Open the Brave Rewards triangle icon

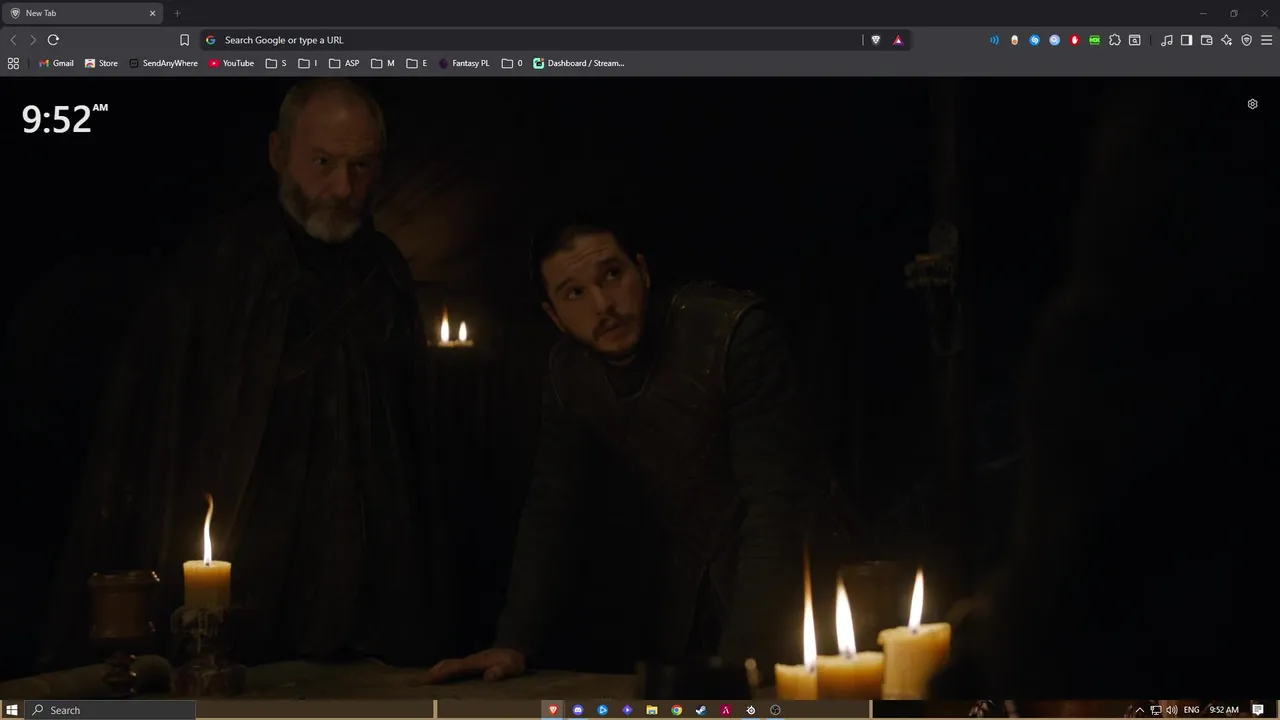tap(898, 40)
